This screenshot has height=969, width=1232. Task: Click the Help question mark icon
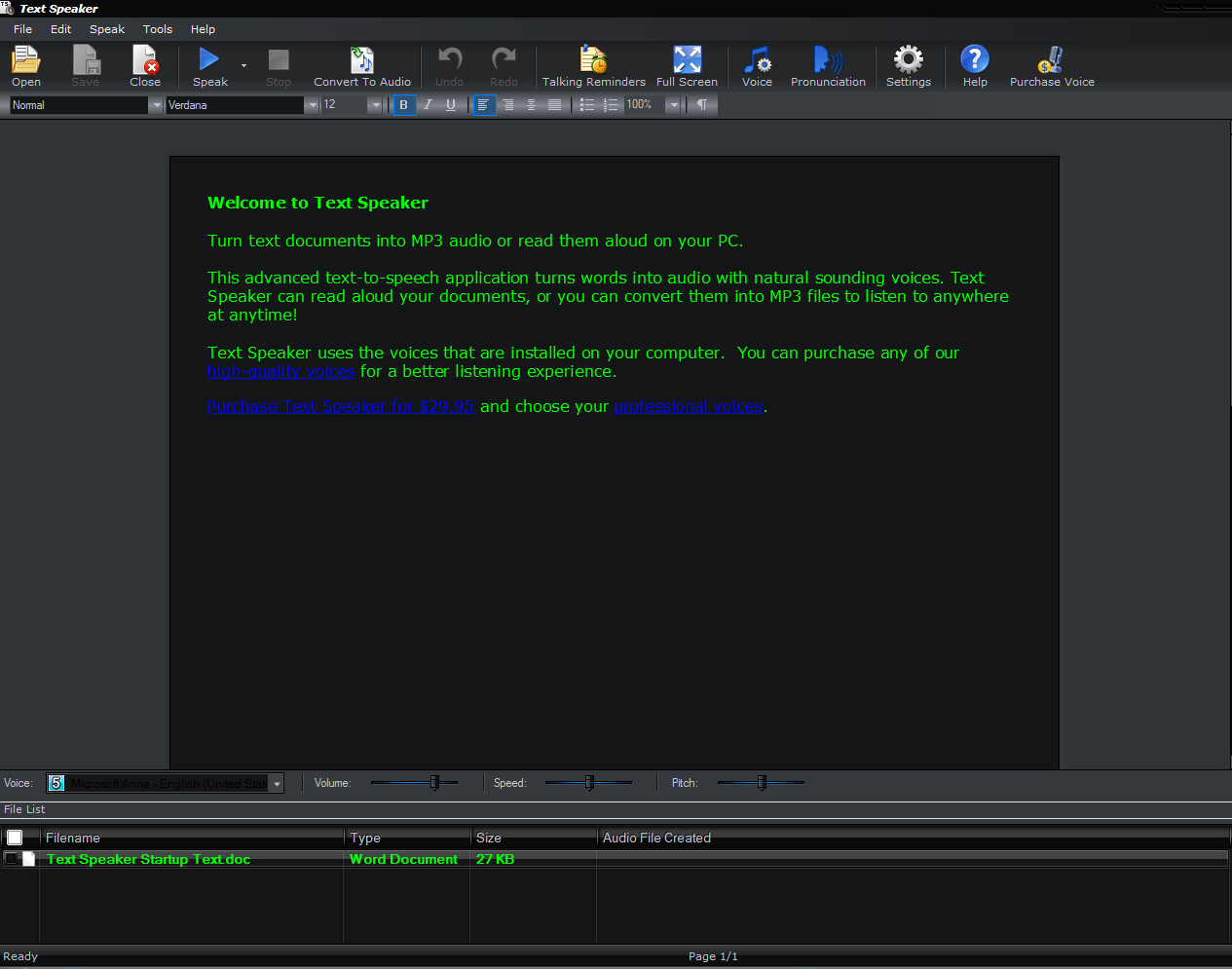tap(975, 66)
